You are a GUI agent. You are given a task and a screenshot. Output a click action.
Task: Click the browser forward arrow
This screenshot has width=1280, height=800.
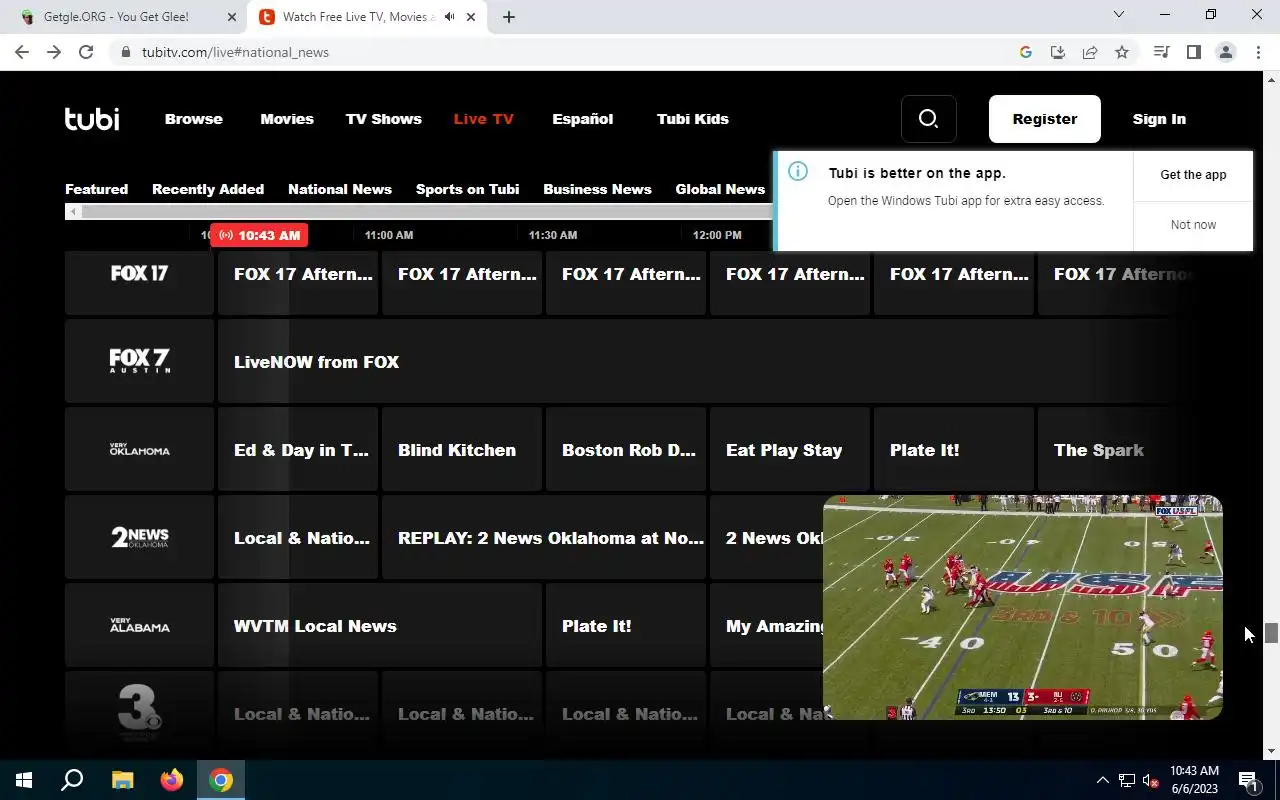[54, 52]
